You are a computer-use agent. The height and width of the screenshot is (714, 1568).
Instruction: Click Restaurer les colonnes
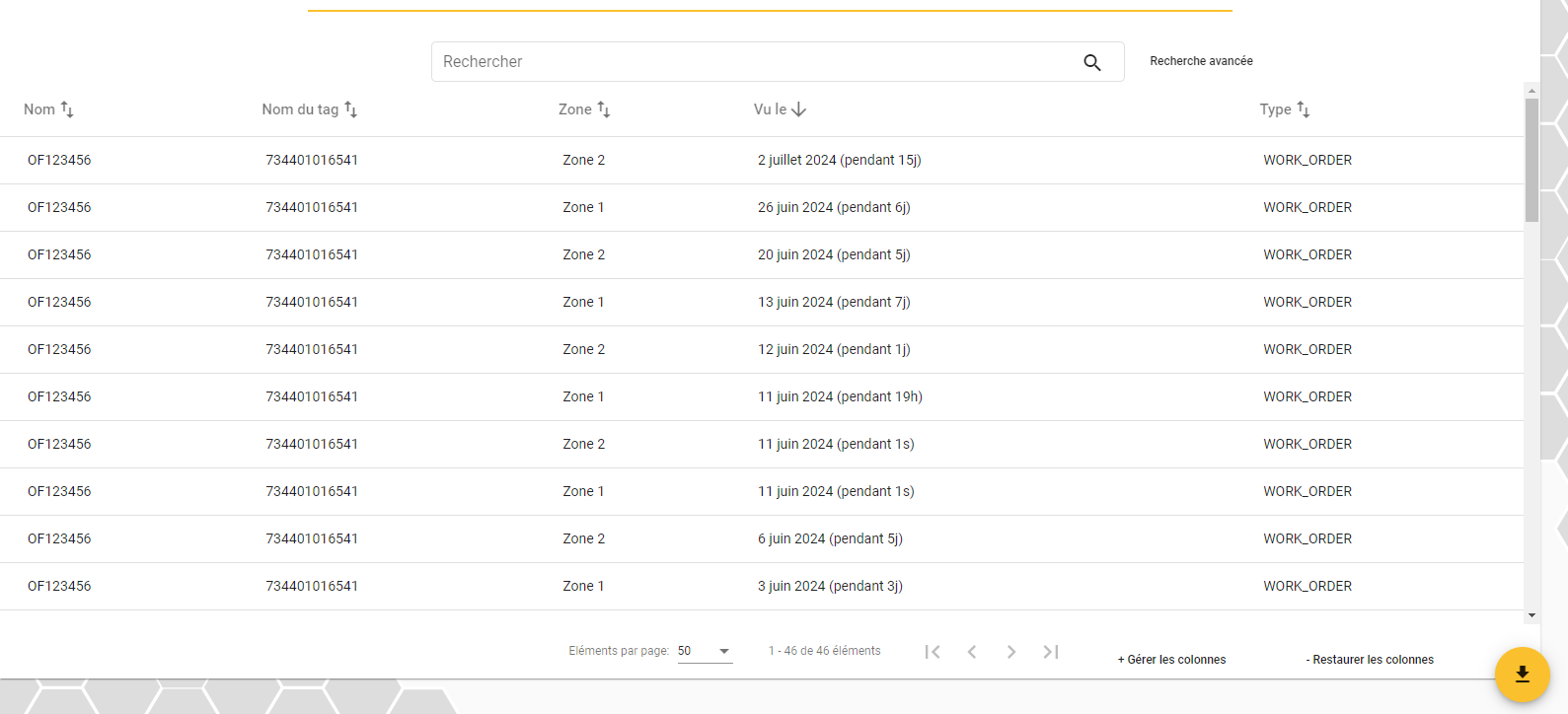[1370, 660]
